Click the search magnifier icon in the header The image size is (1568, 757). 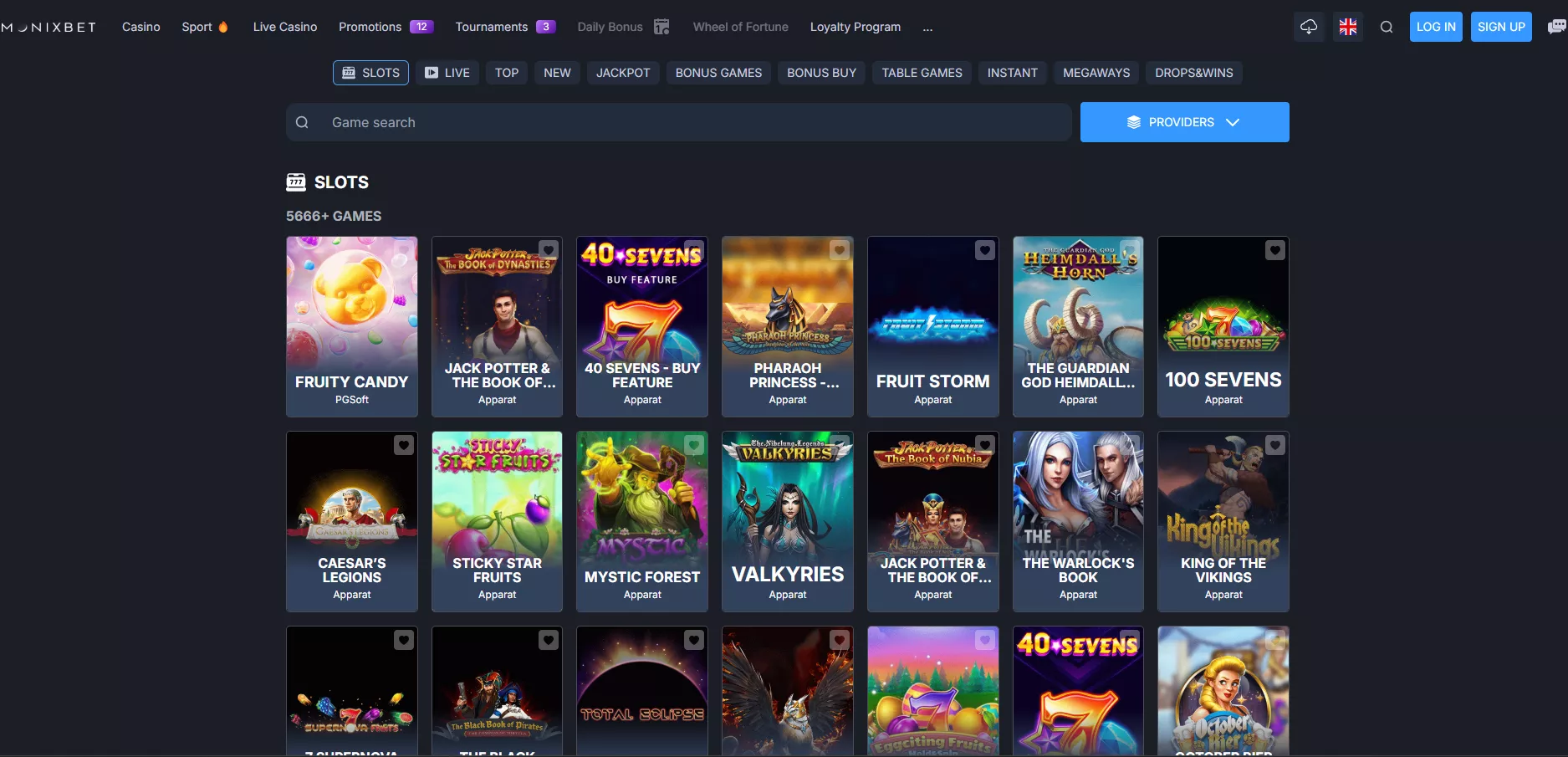(1387, 26)
